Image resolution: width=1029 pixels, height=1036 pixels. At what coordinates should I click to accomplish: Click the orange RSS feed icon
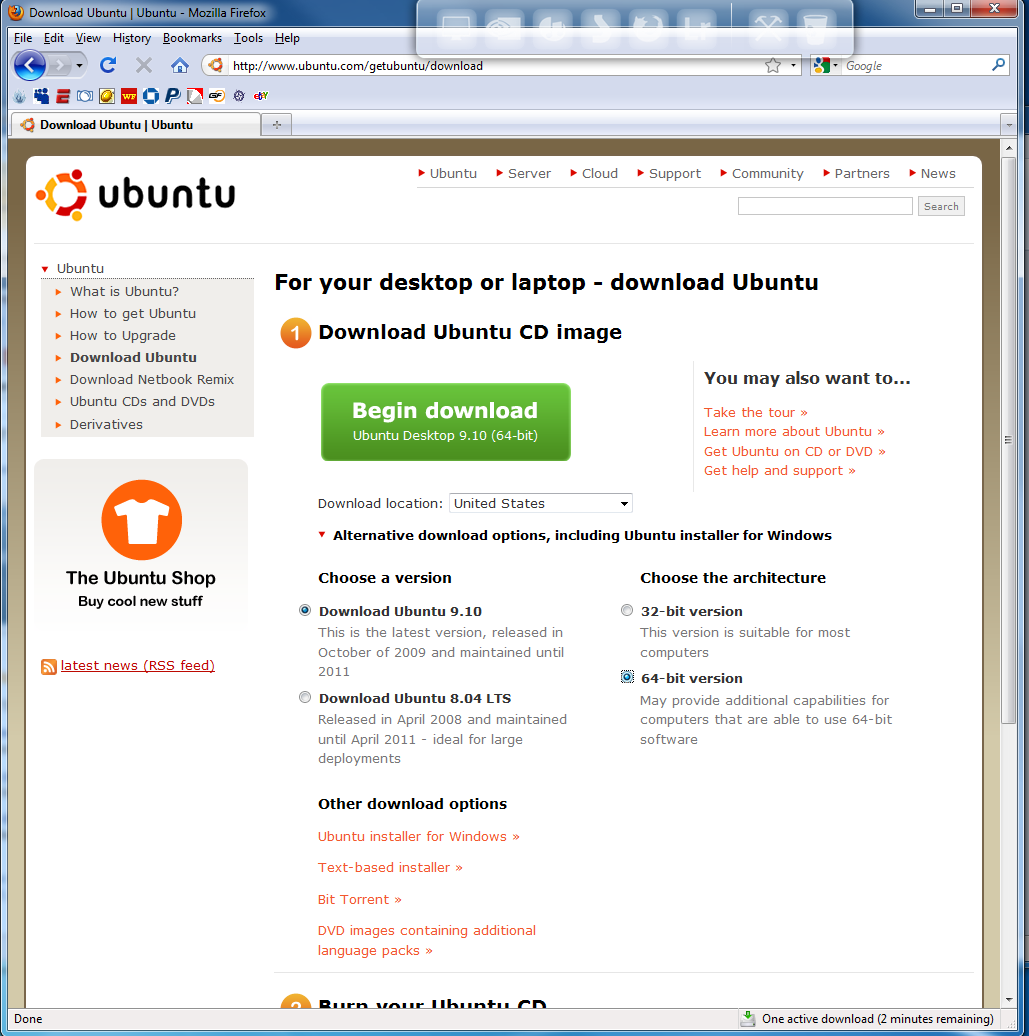coord(49,667)
